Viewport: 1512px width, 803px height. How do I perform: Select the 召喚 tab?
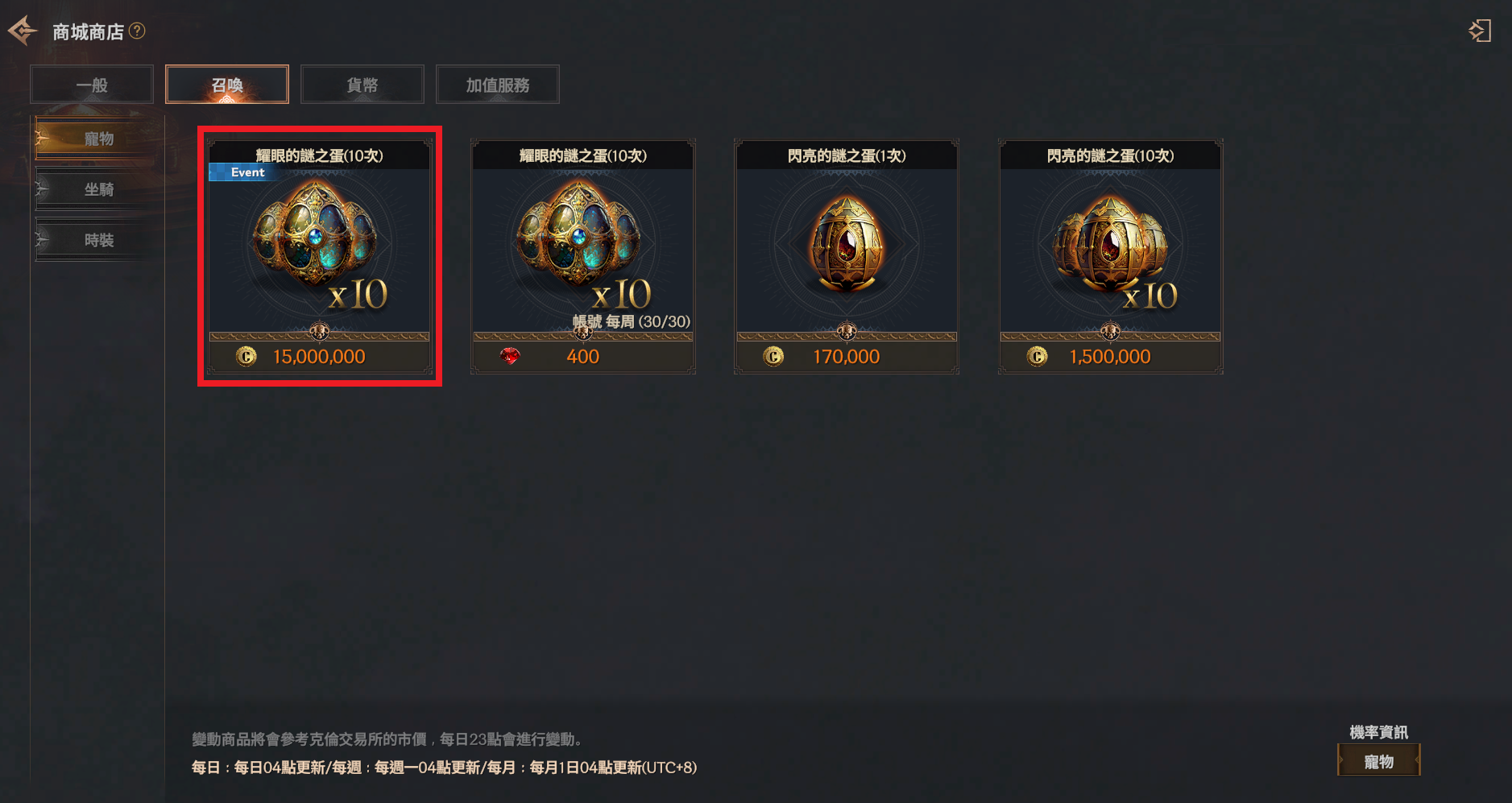pyautogui.click(x=227, y=85)
